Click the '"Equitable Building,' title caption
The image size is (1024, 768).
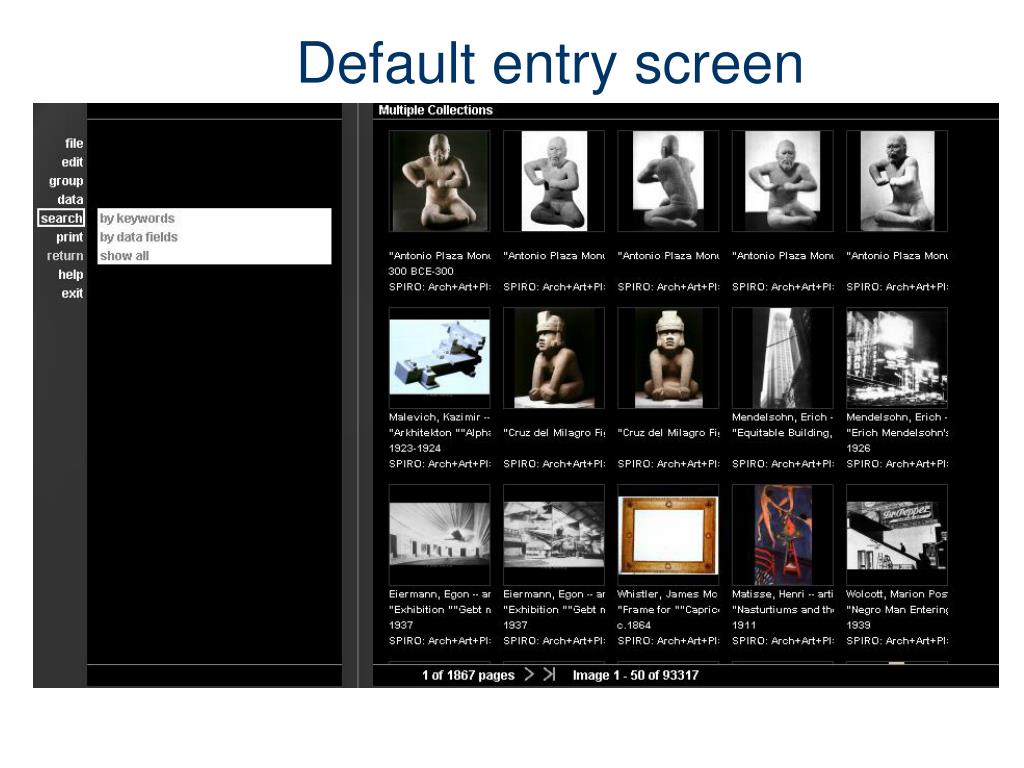[x=782, y=432]
